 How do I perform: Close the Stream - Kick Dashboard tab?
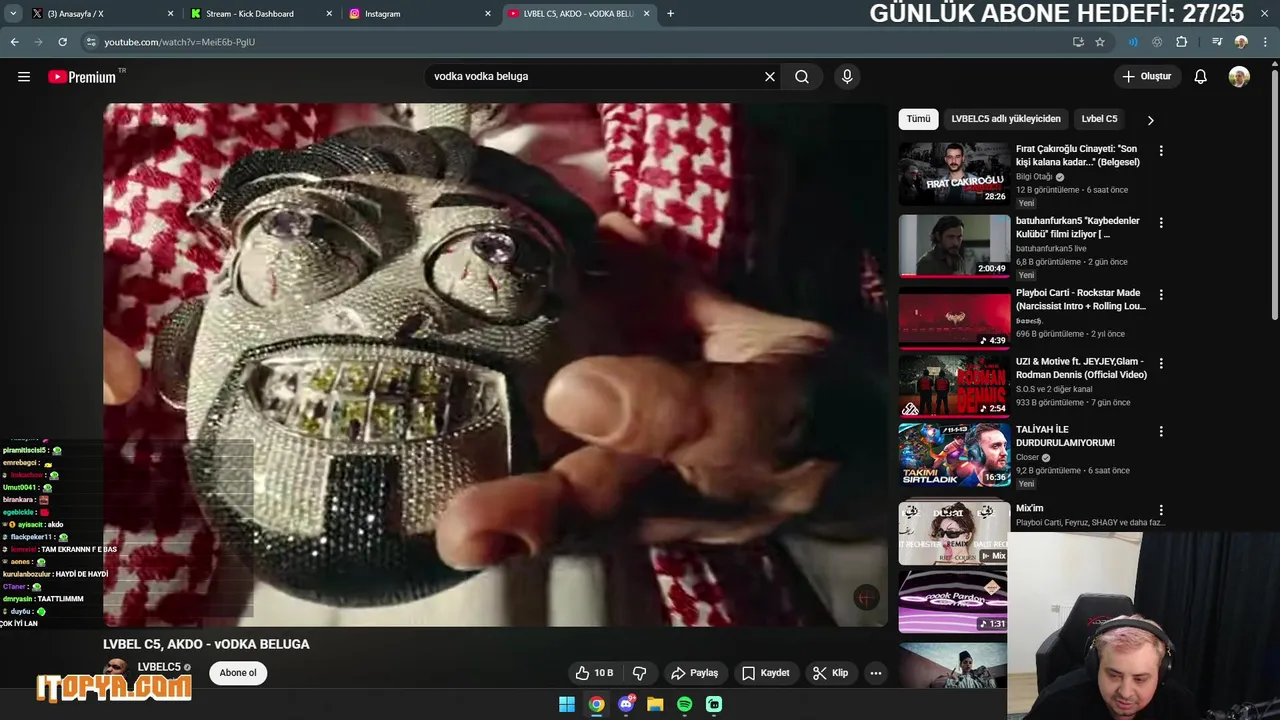pos(330,14)
